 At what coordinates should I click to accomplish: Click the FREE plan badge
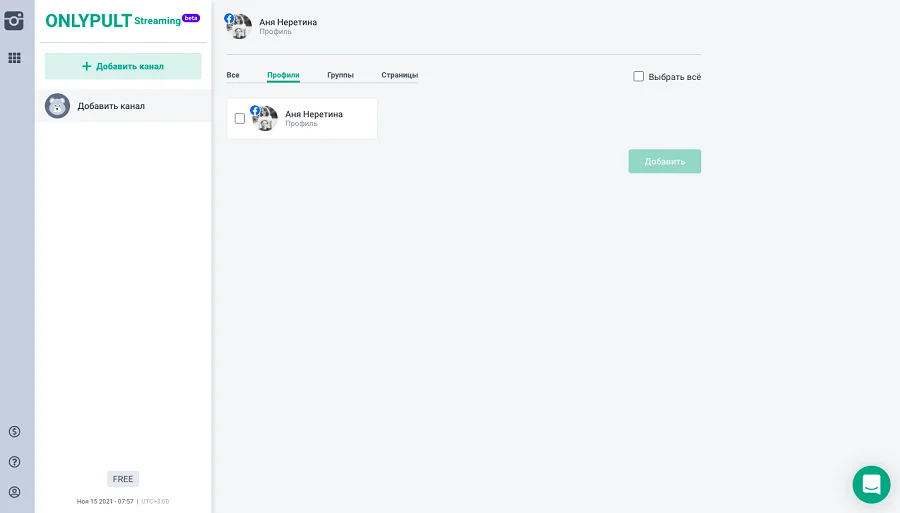[123, 479]
